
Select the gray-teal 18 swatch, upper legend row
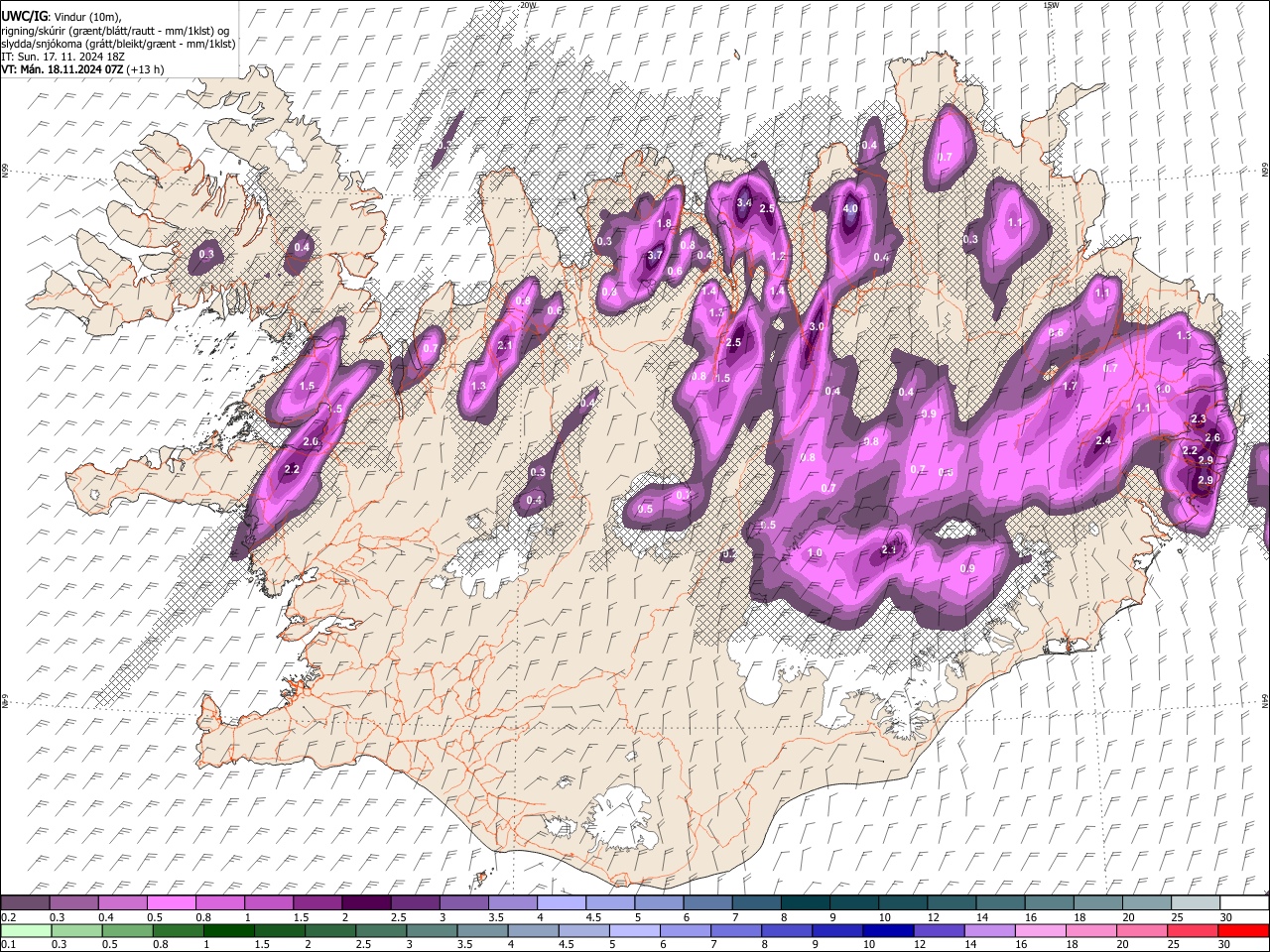(x=1098, y=903)
